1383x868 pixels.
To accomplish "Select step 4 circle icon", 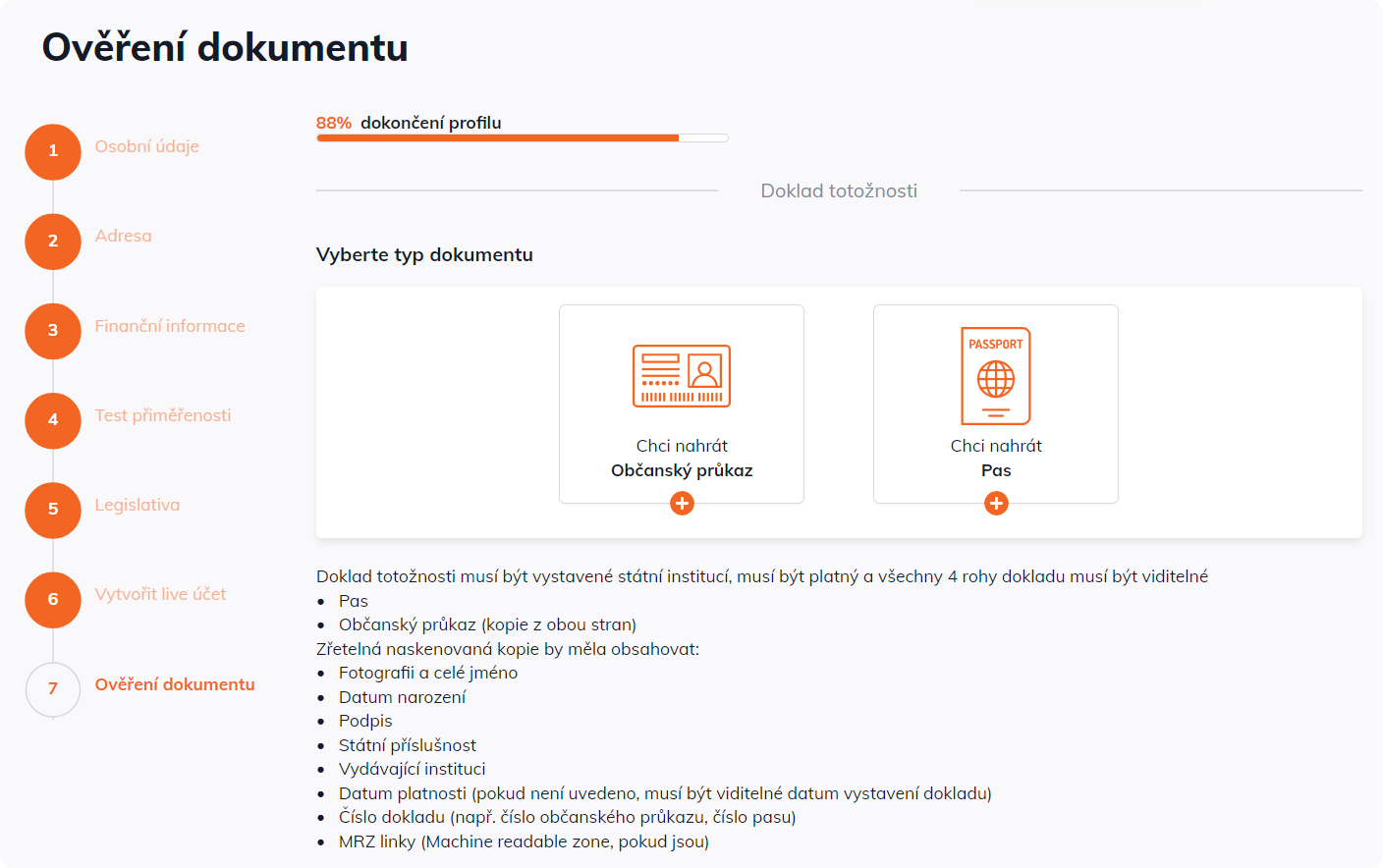I will pos(53,420).
